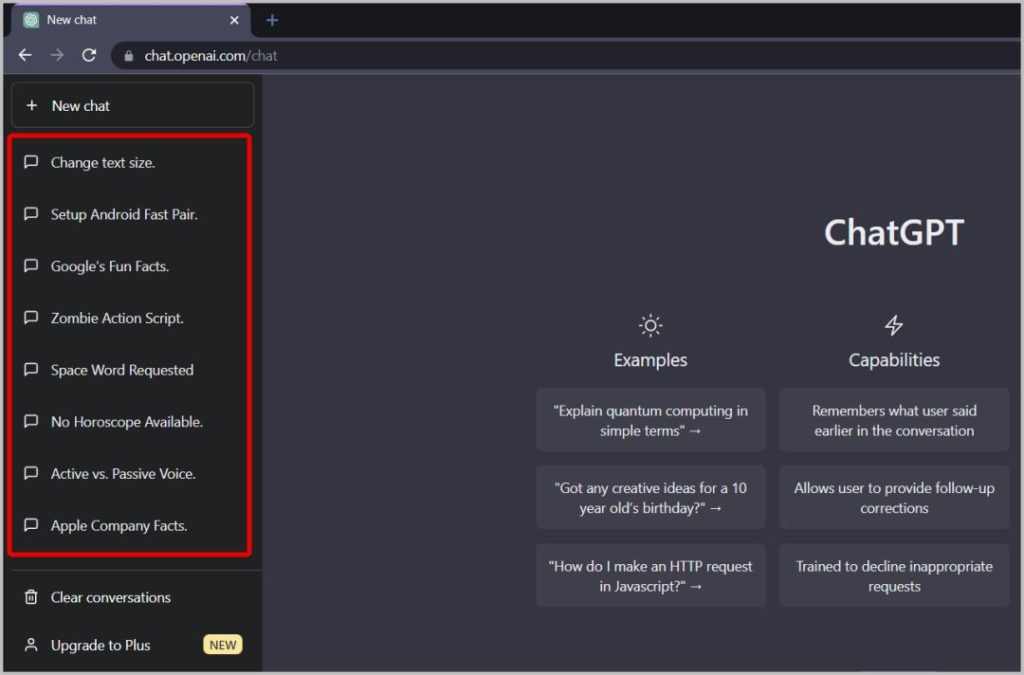The width and height of the screenshot is (1024, 675).
Task: Click the chat.openai.com address bar
Action: (x=565, y=56)
